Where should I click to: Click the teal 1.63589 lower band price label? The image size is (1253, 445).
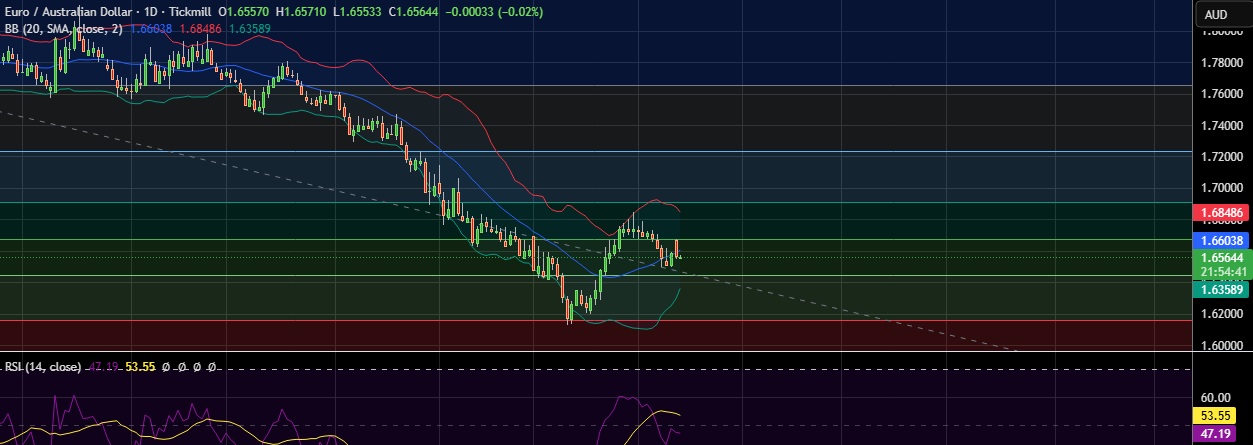pos(1221,289)
